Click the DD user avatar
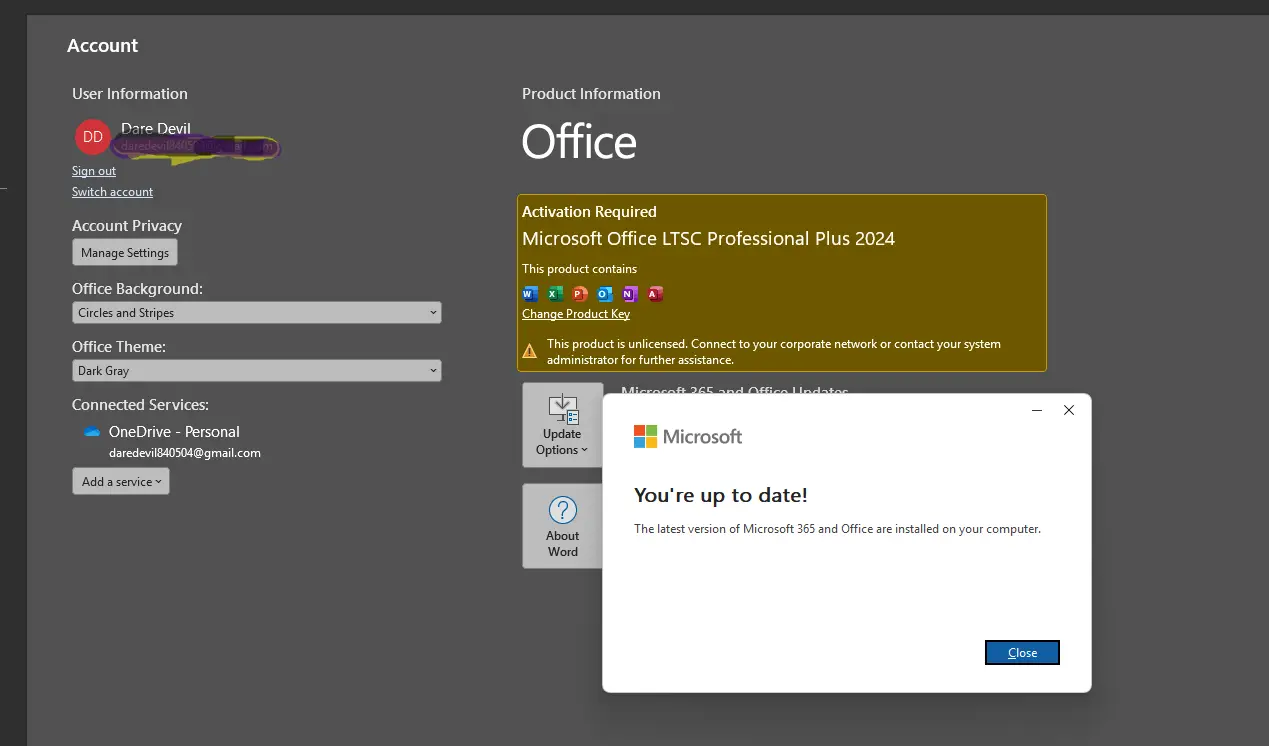Image resolution: width=1269 pixels, height=746 pixels. click(x=93, y=137)
